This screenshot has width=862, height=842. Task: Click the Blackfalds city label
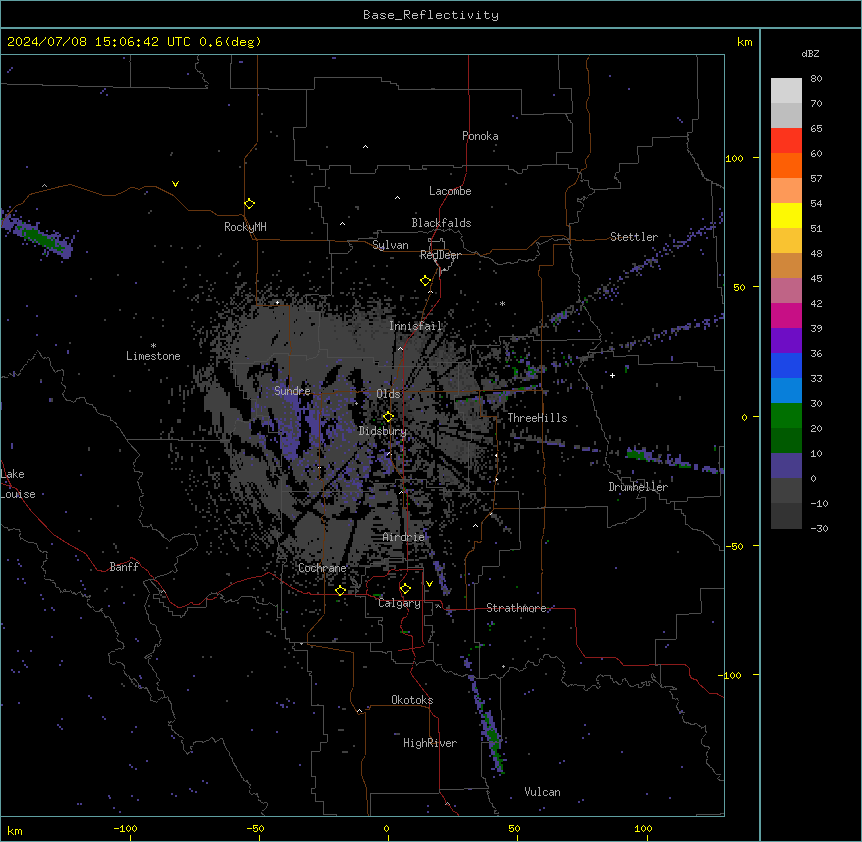[441, 223]
